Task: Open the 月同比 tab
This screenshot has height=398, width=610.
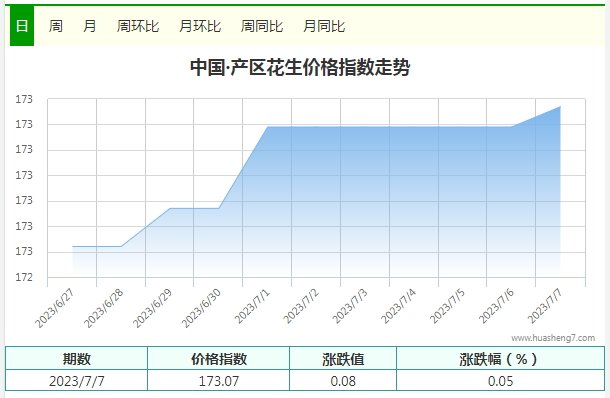Action: (x=324, y=26)
